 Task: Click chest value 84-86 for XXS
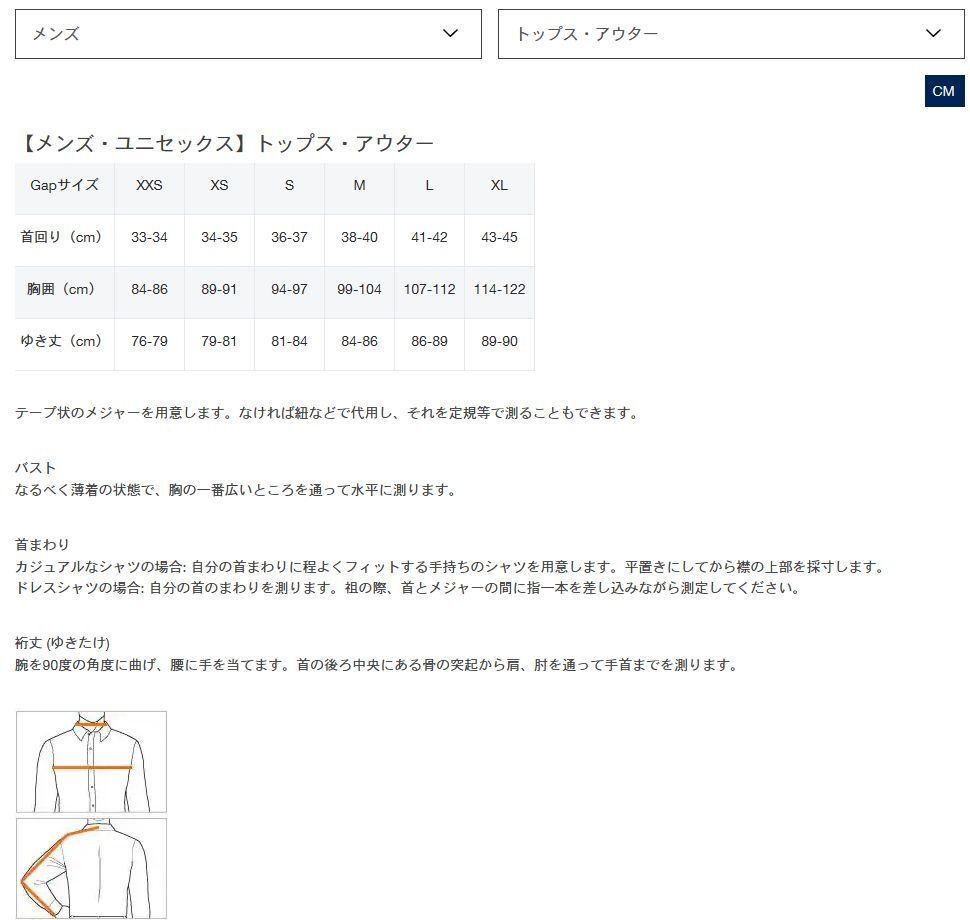[149, 289]
